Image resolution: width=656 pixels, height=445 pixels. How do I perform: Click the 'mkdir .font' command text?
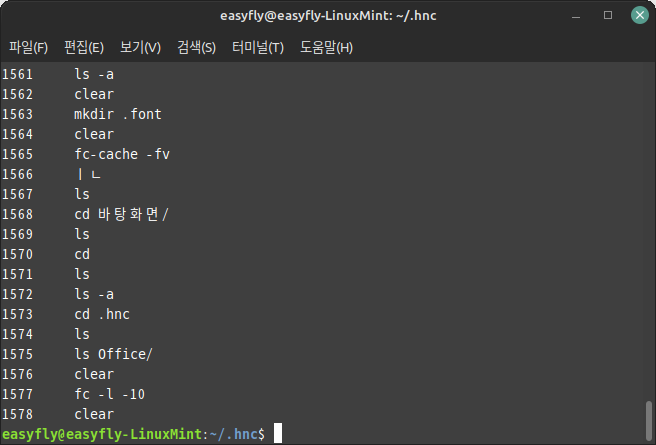pos(118,114)
